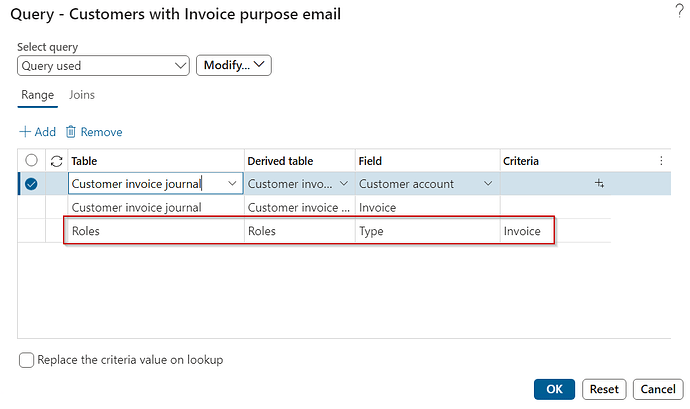This screenshot has height=409, width=690.
Task: Open Table dropdown for Customer invoice journal
Action: click(x=232, y=184)
